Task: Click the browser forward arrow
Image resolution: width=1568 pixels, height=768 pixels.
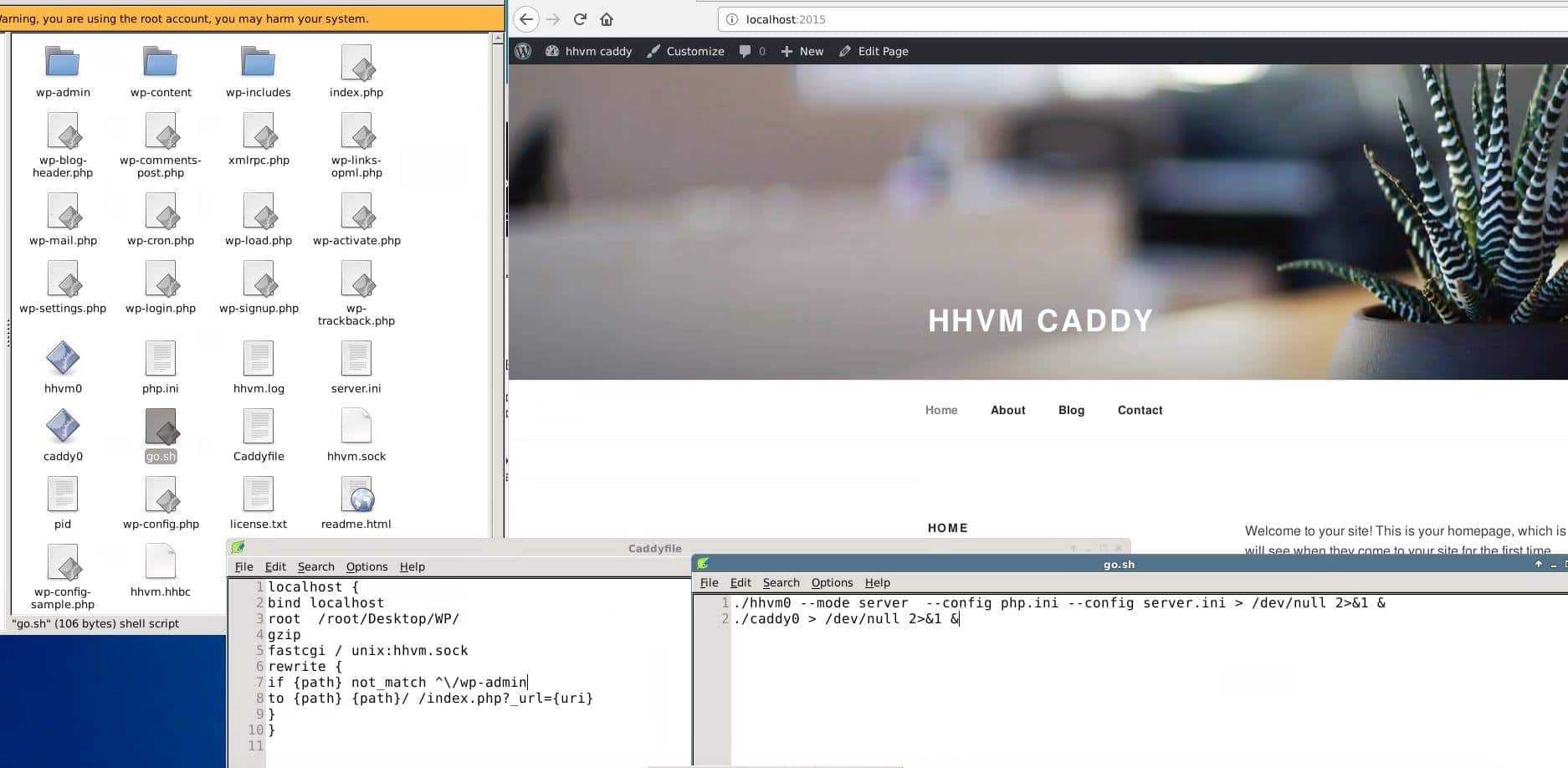Action: click(553, 19)
